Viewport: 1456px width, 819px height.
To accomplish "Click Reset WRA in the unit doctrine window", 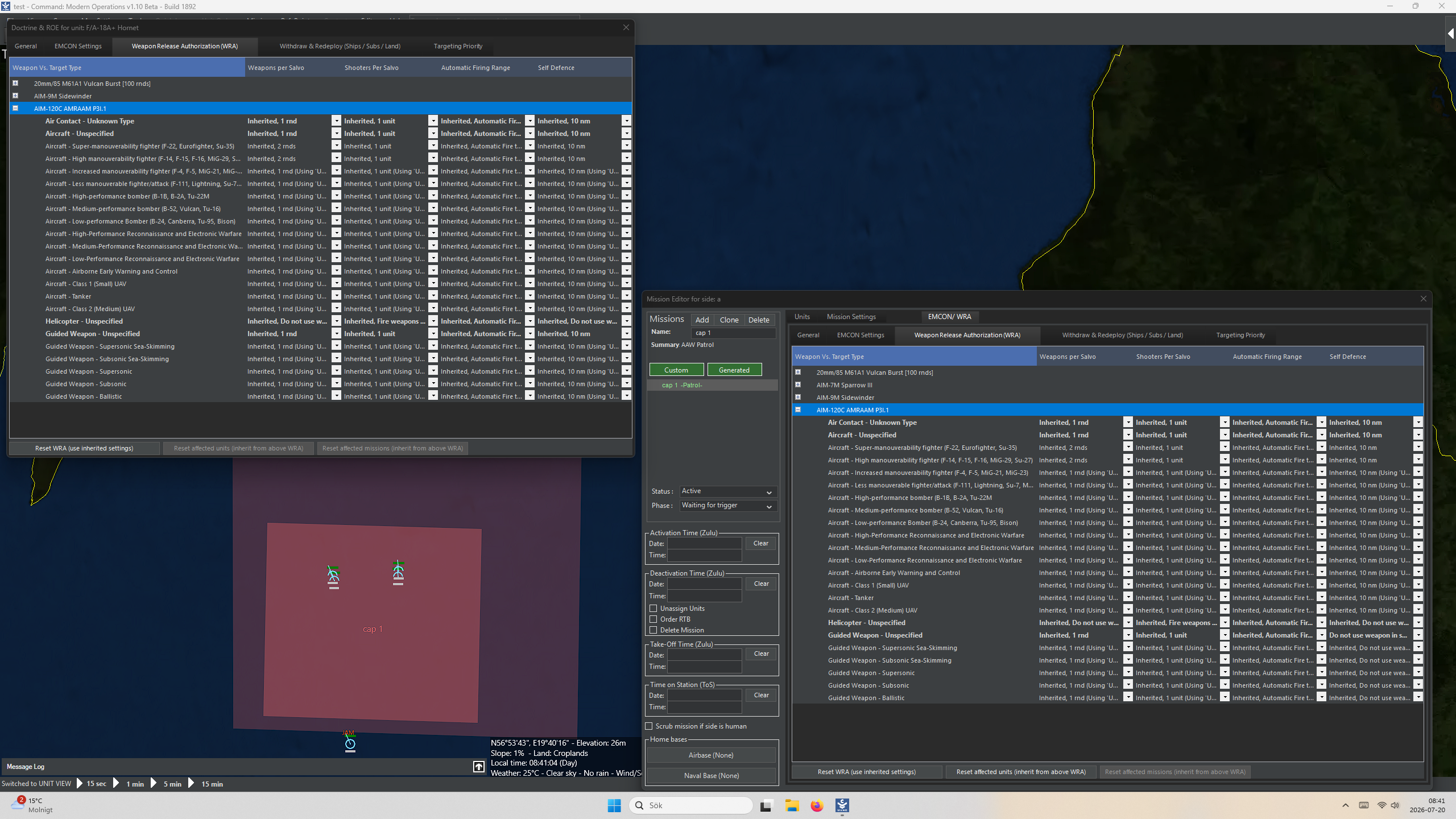I will (x=84, y=448).
